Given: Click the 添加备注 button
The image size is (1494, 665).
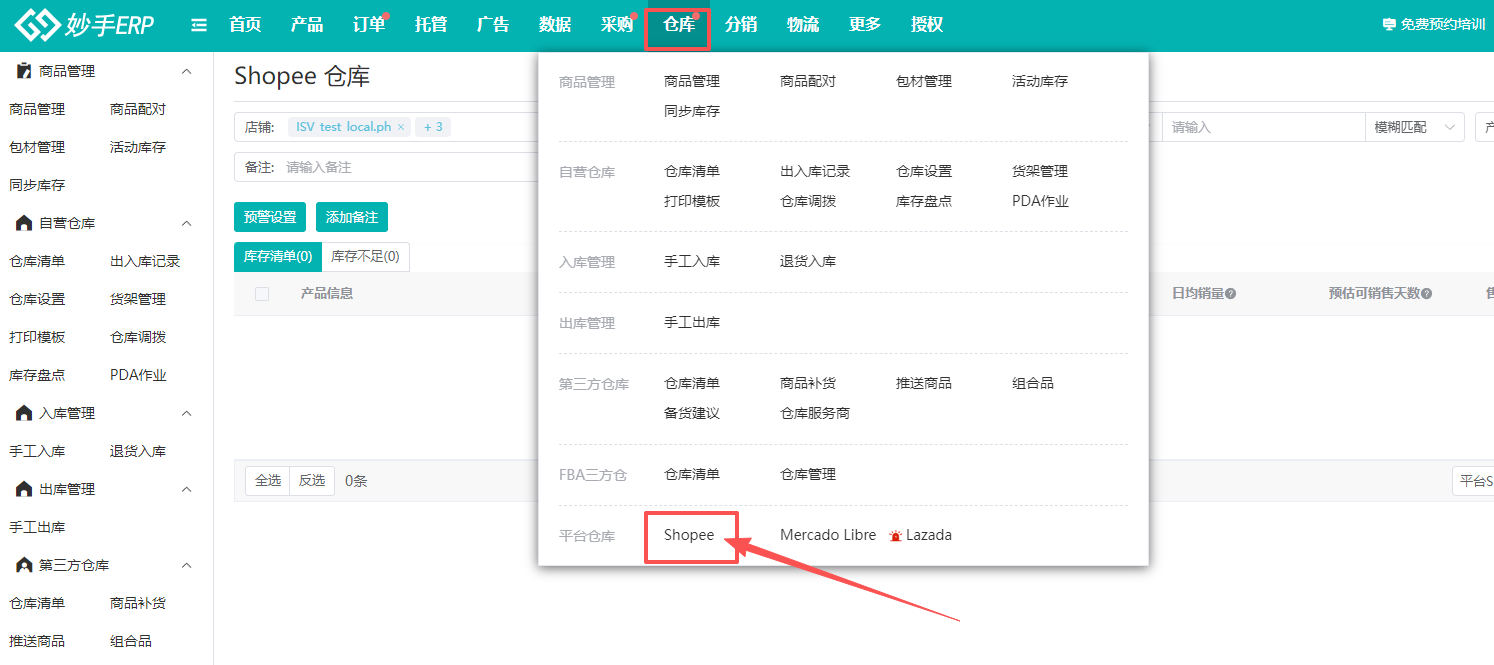Looking at the screenshot, I should click(x=352, y=217).
